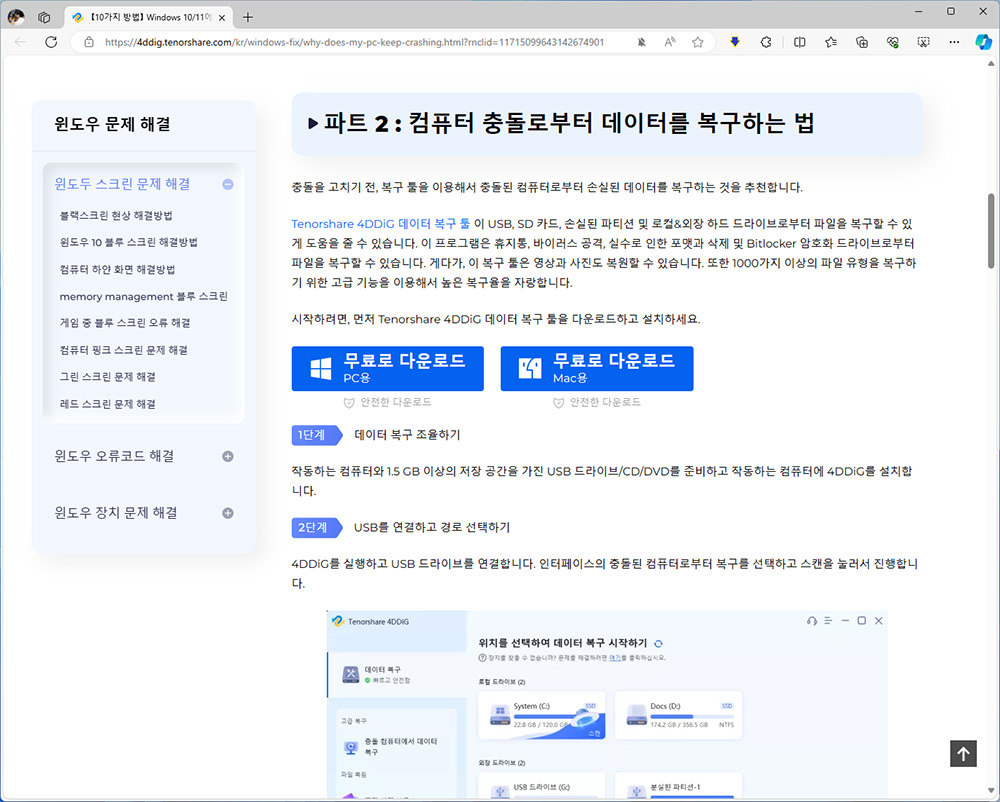This screenshot has width=1000, height=802.
Task: View site info via the lock icon
Action: 89,42
